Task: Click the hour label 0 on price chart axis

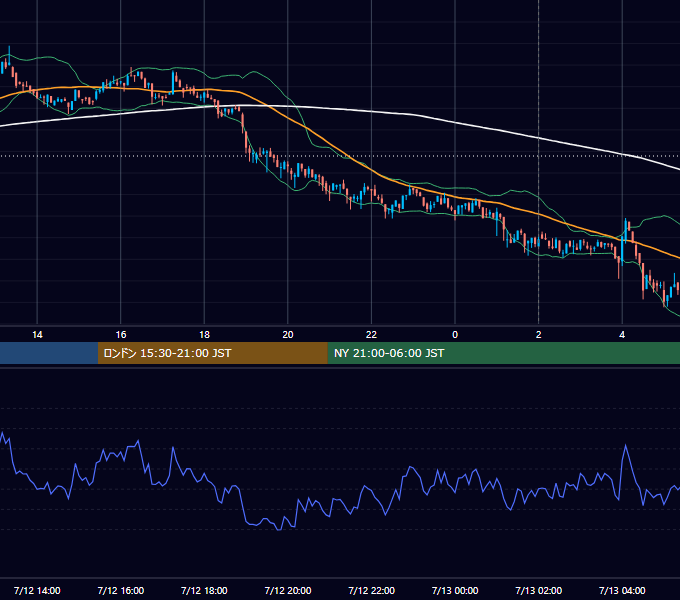Action: tap(455, 335)
